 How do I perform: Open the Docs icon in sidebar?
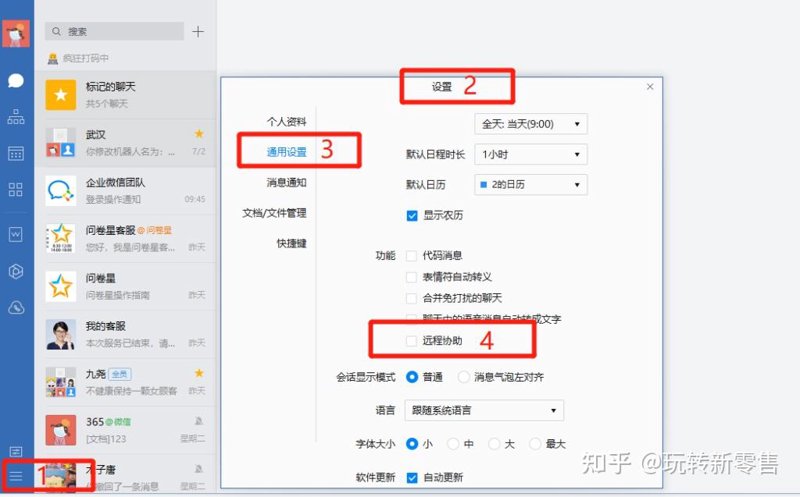pyautogui.click(x=16, y=234)
